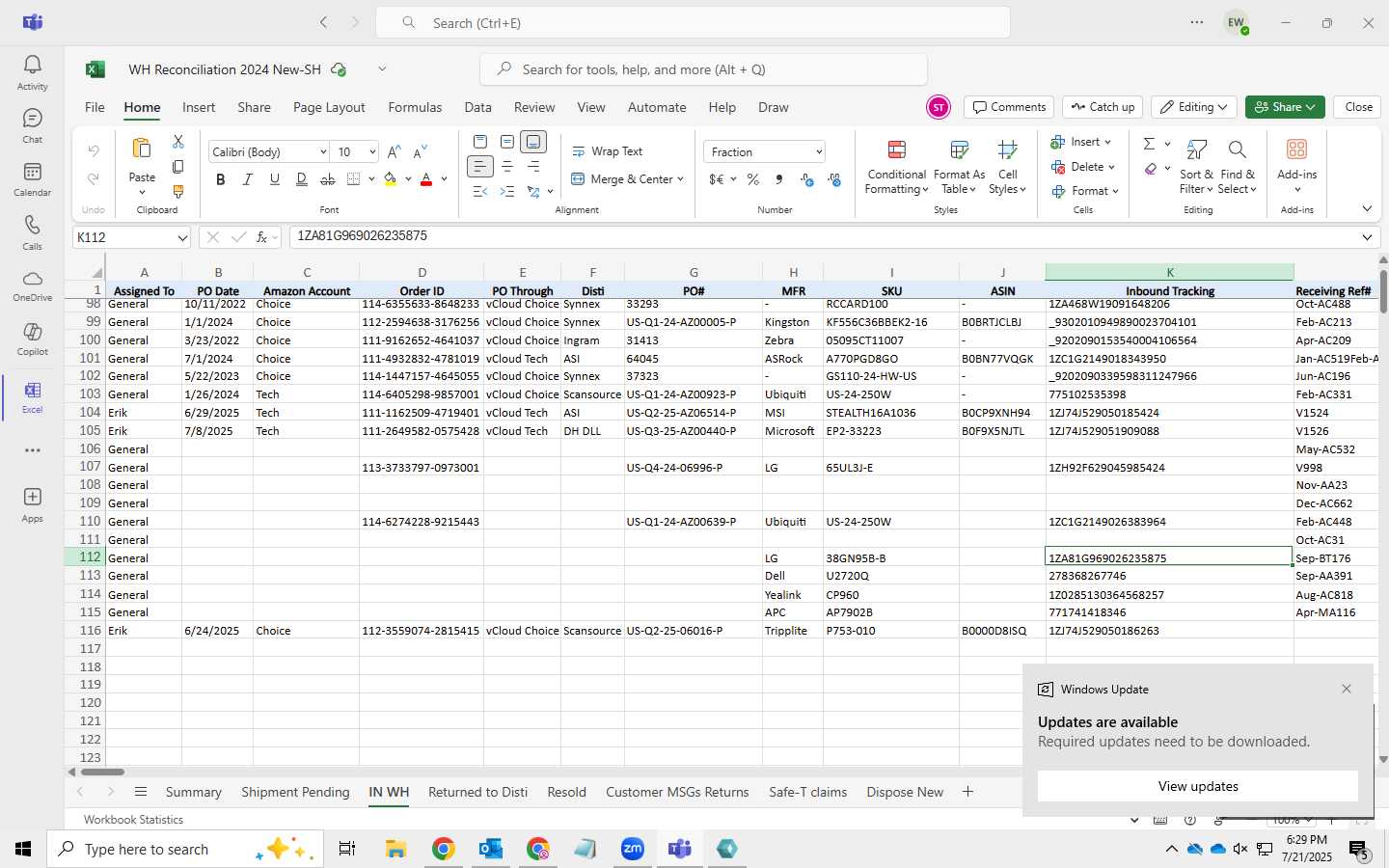Toggle Align Left
The width and height of the screenshot is (1389, 868).
[480, 167]
